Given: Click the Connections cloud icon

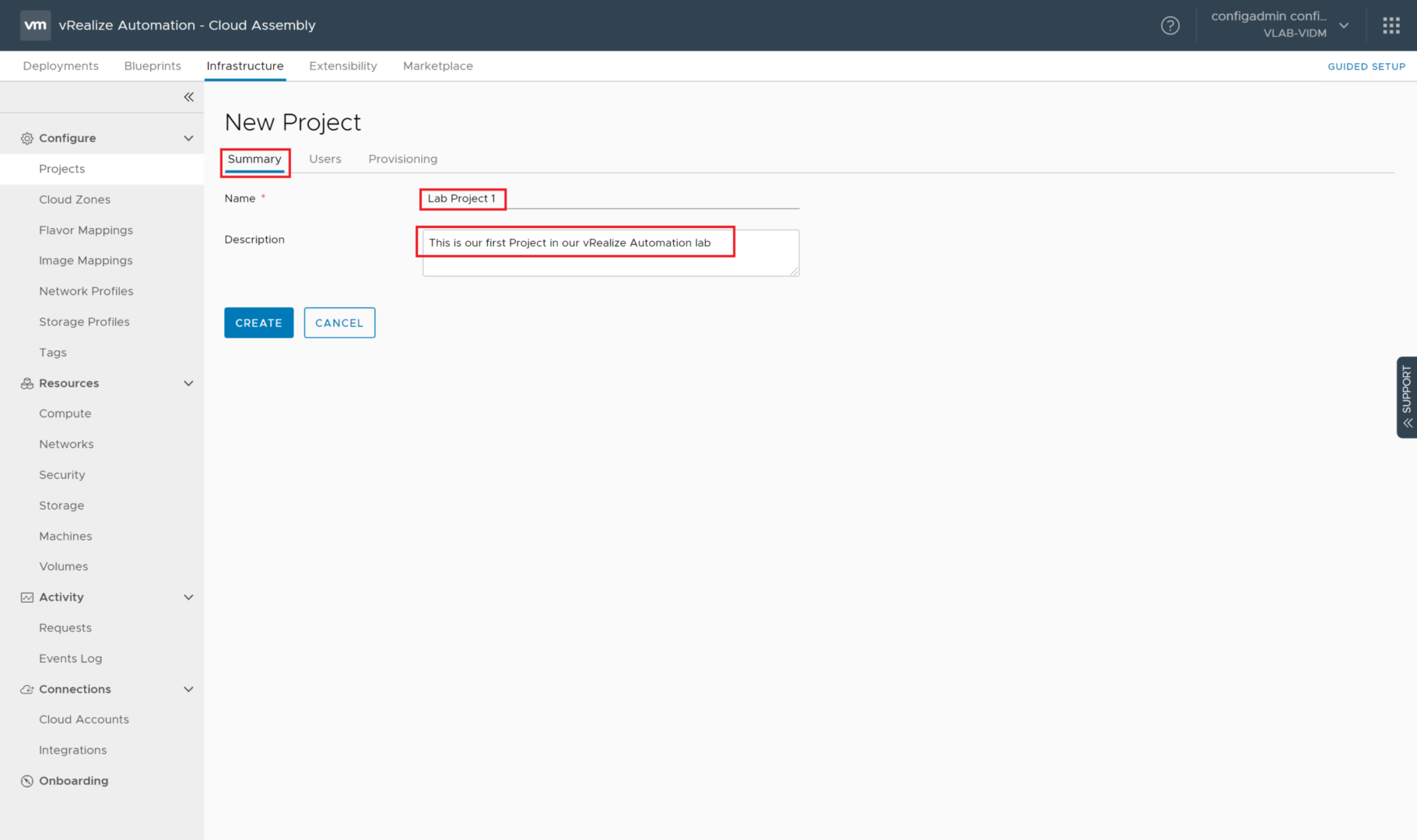Looking at the screenshot, I should pyautogui.click(x=27, y=690).
